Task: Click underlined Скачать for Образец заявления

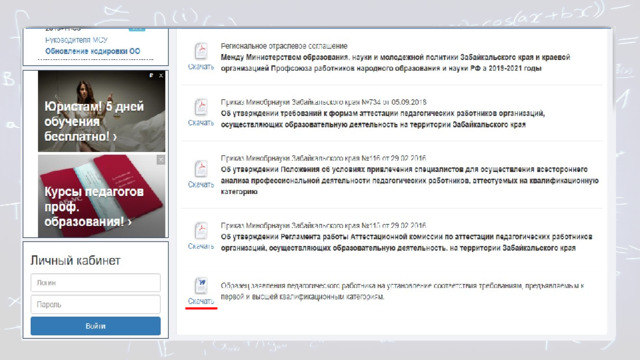Action: pos(201,301)
